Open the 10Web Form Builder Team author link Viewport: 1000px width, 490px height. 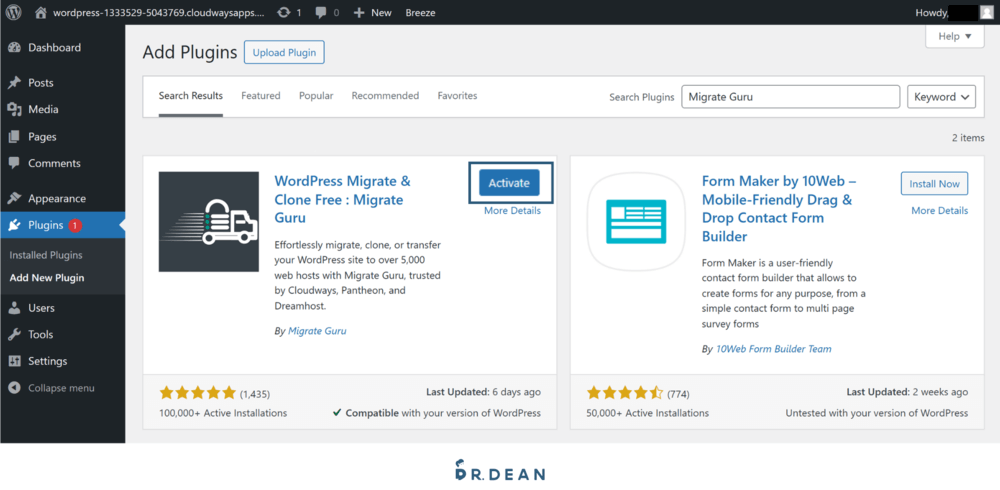(774, 349)
